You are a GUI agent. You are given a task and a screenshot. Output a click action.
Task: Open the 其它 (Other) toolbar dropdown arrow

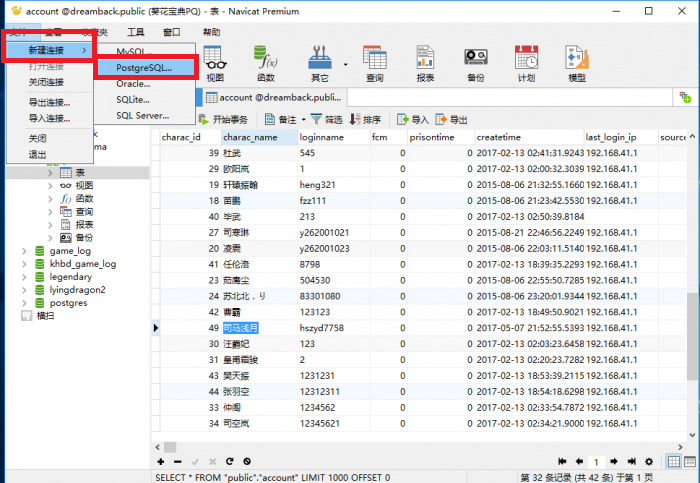click(x=345, y=62)
